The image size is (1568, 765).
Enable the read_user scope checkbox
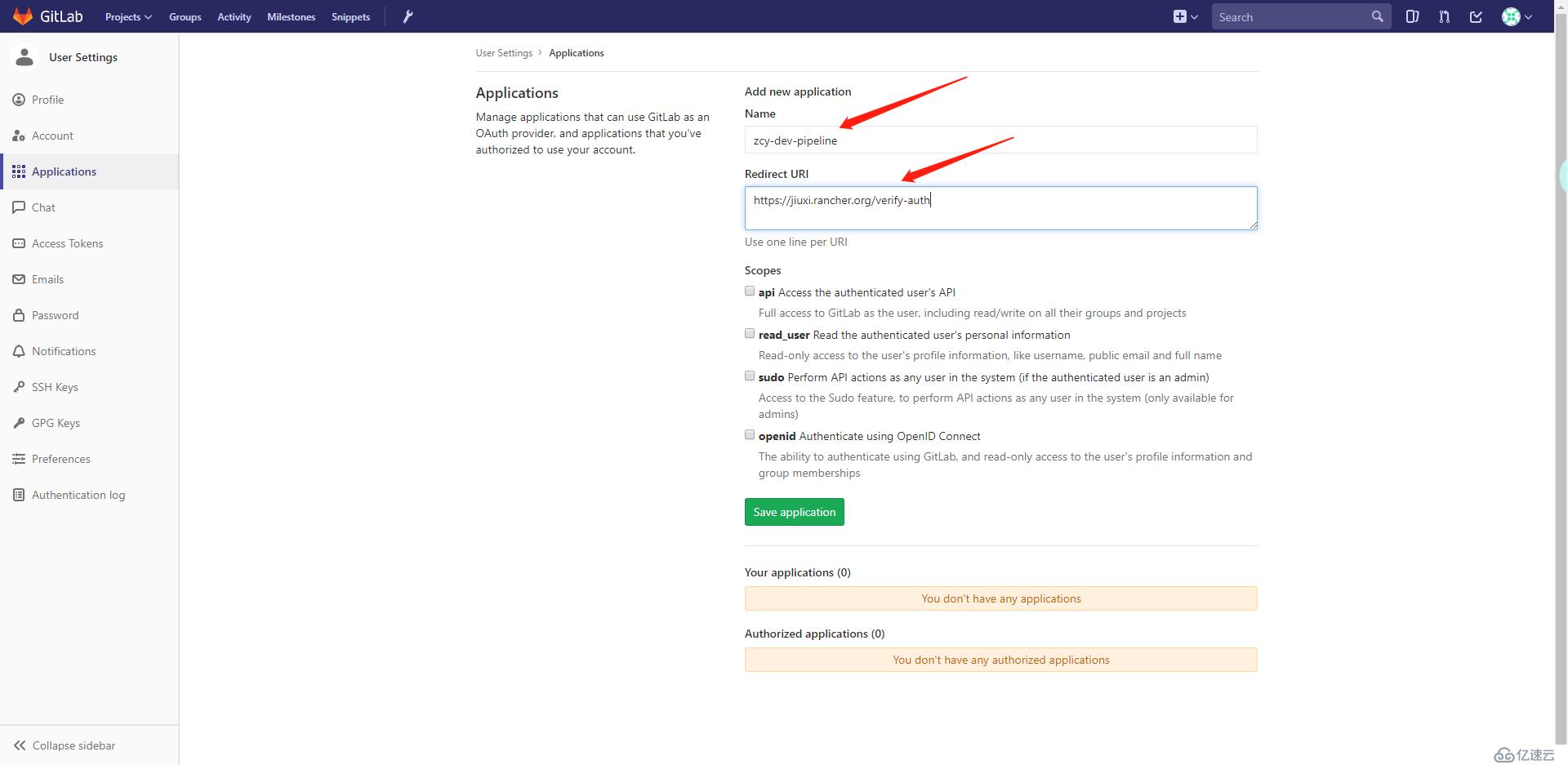[x=750, y=333]
